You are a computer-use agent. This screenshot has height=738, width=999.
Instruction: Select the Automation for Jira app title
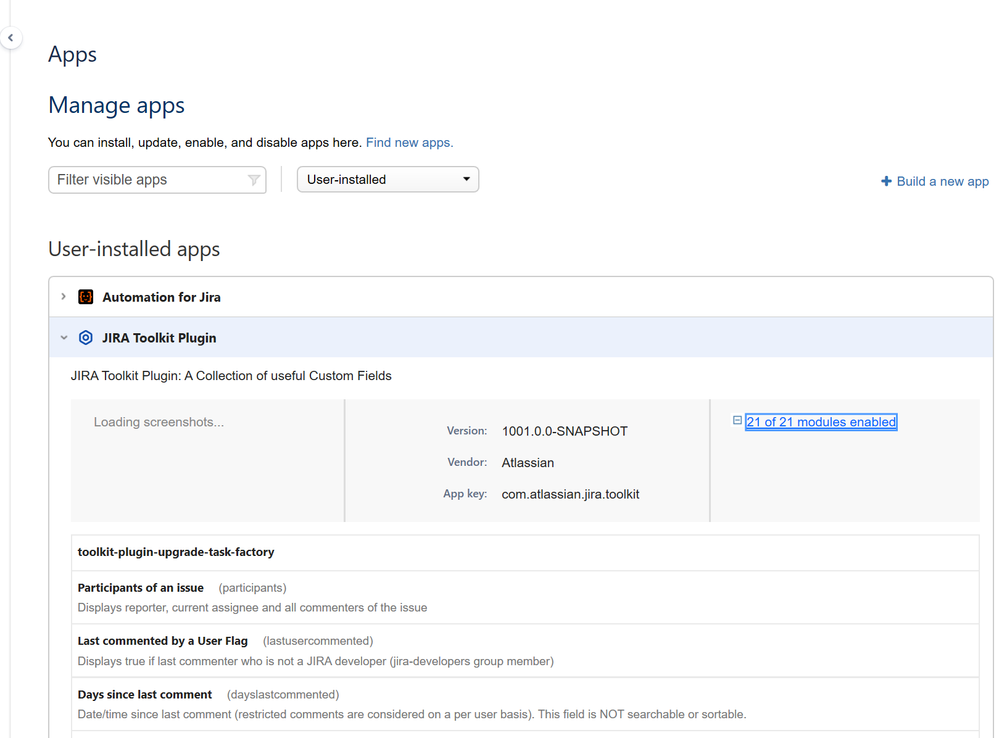(x=161, y=297)
